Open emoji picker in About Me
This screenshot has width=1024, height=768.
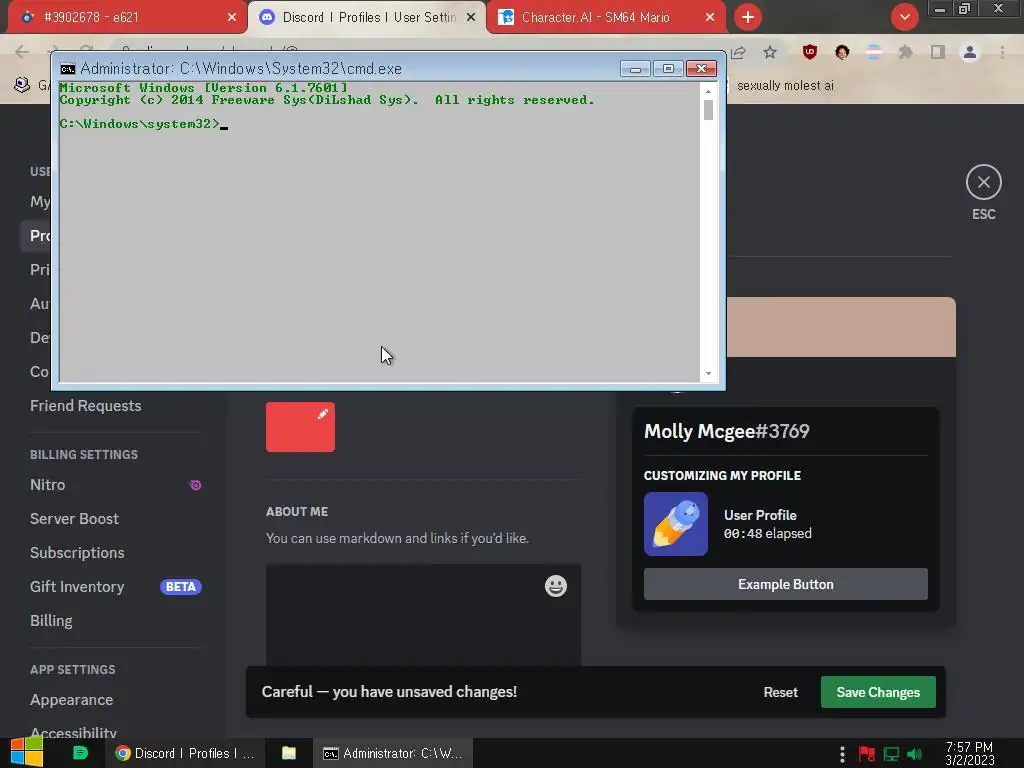(556, 586)
